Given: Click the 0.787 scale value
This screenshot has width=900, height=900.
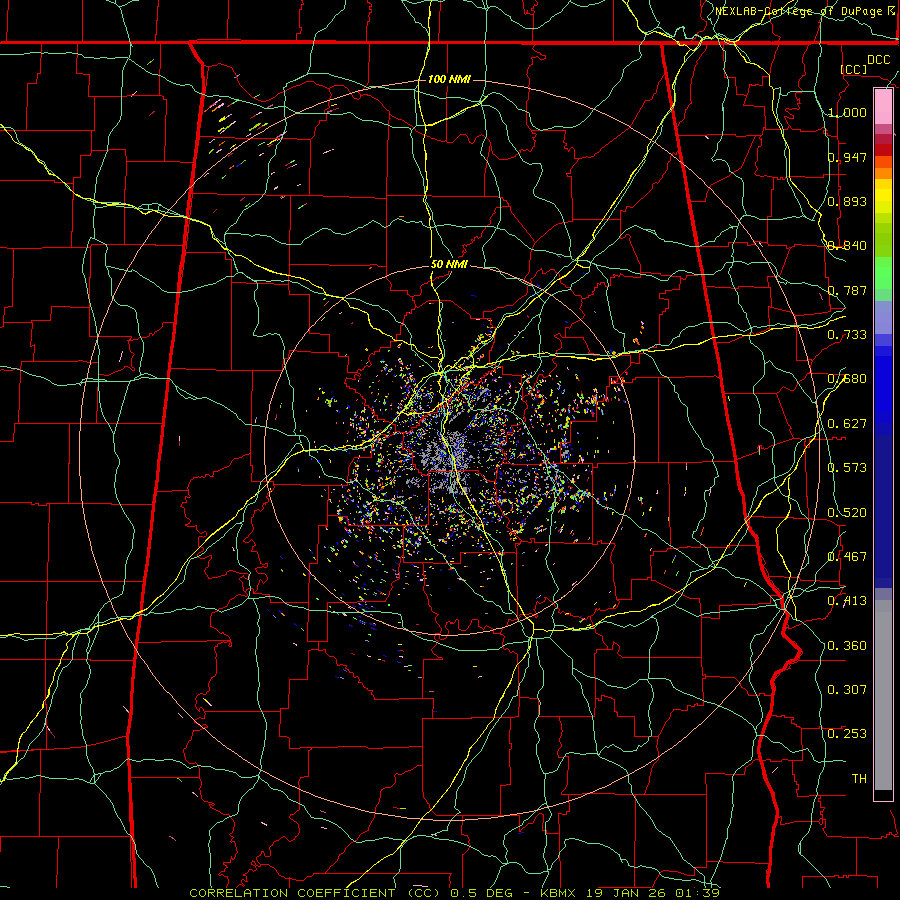Looking at the screenshot, I should pos(847,290).
